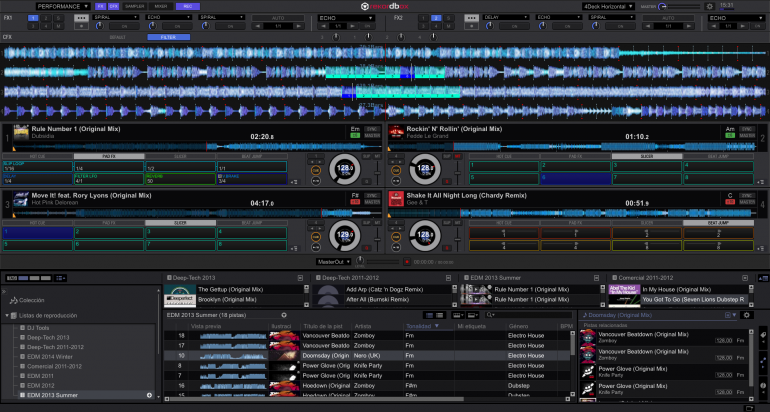Click the deck 3 BPM jog platter
This screenshot has height=412, width=770.
[344, 235]
